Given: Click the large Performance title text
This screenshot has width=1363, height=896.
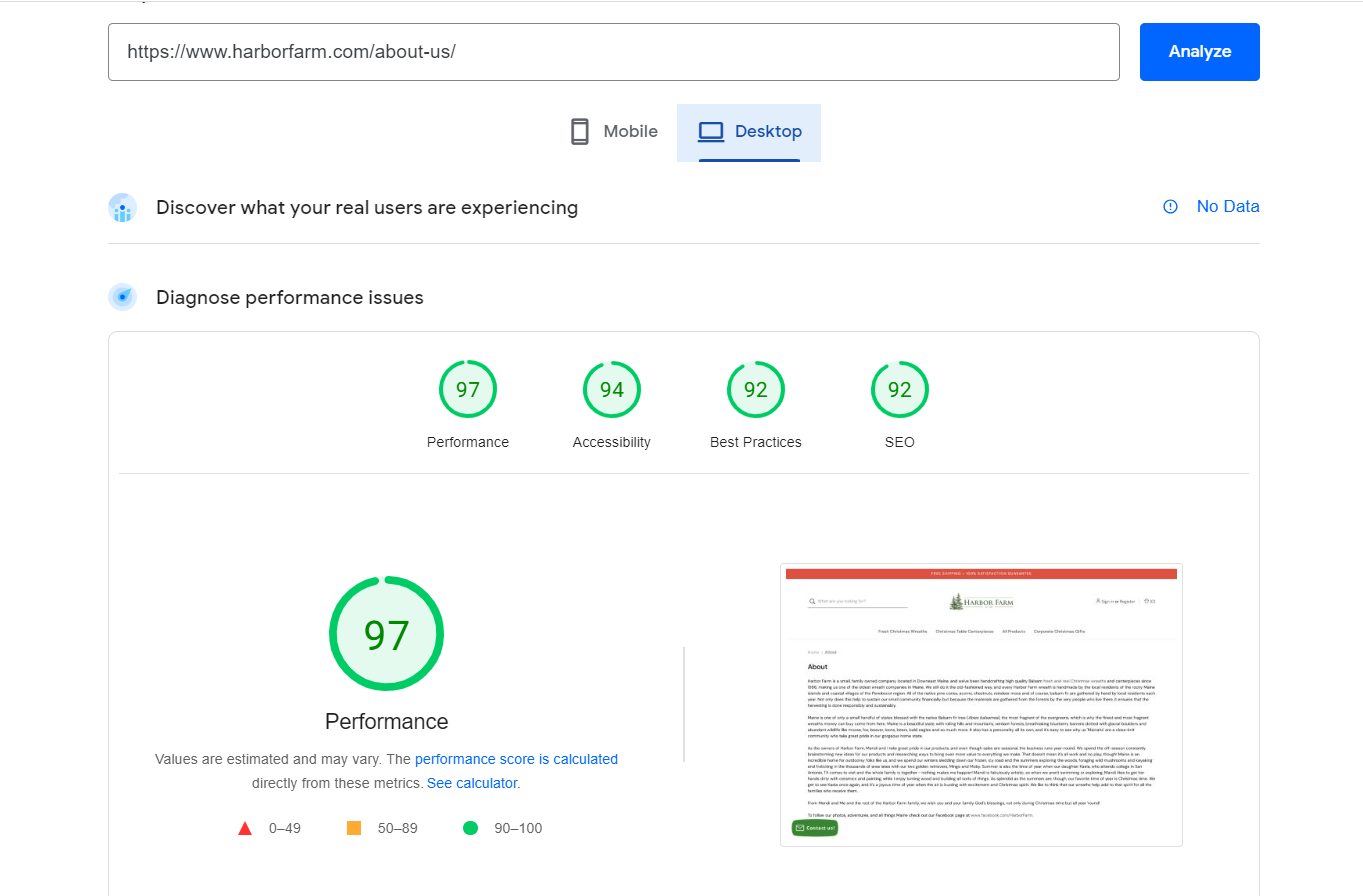Looking at the screenshot, I should coord(387,721).
